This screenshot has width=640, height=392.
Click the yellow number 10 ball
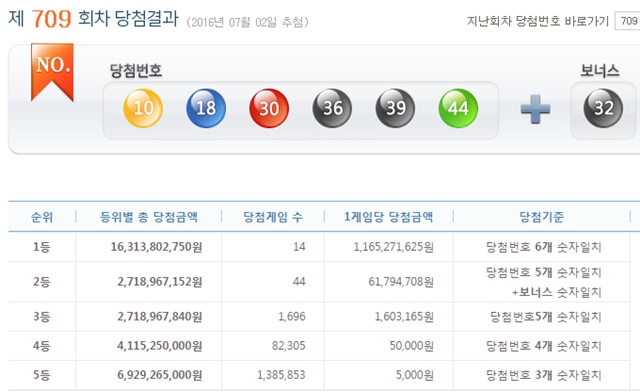tap(143, 108)
